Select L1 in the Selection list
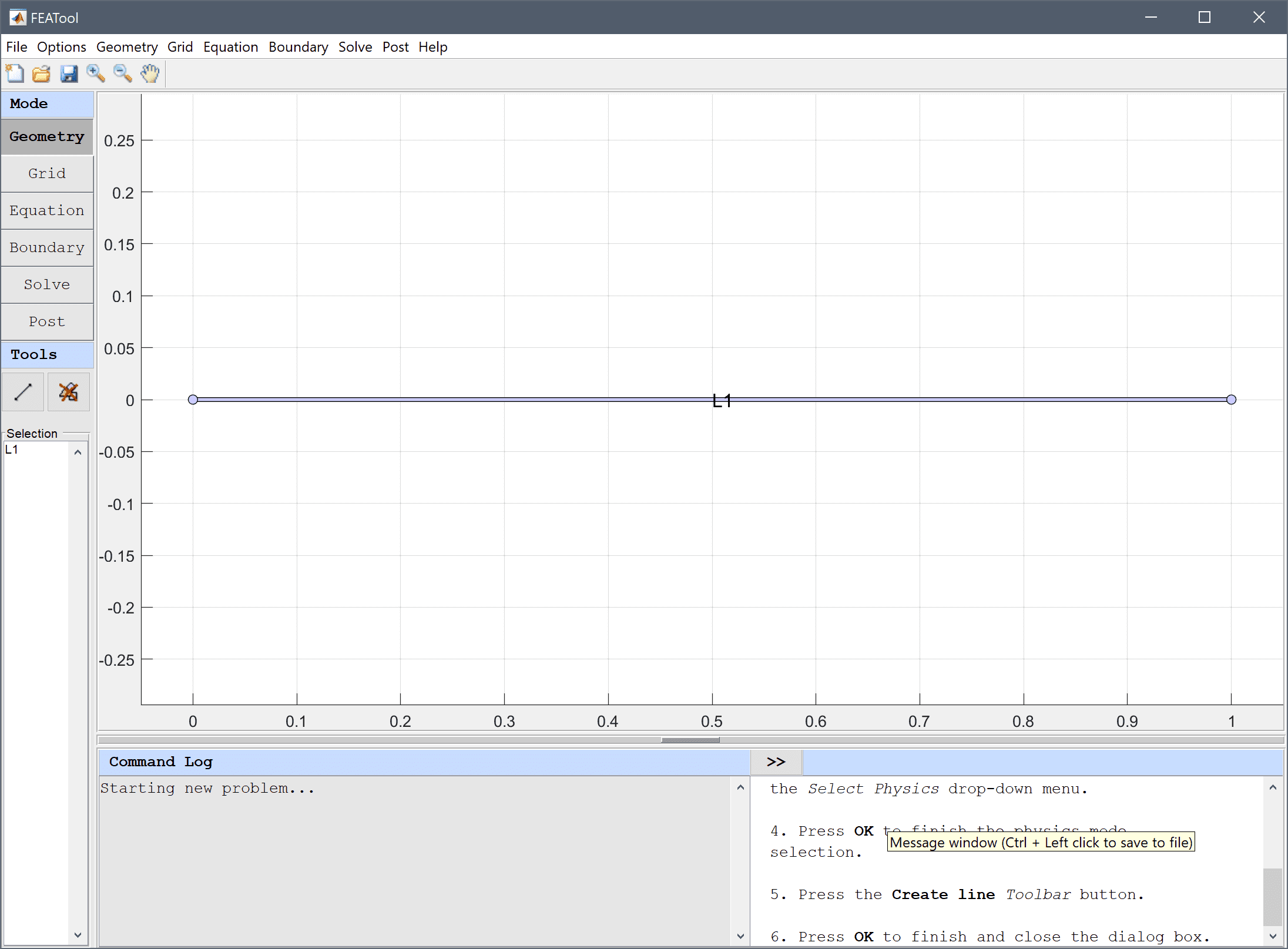Screen dimensions: 1288x949 point(12,450)
